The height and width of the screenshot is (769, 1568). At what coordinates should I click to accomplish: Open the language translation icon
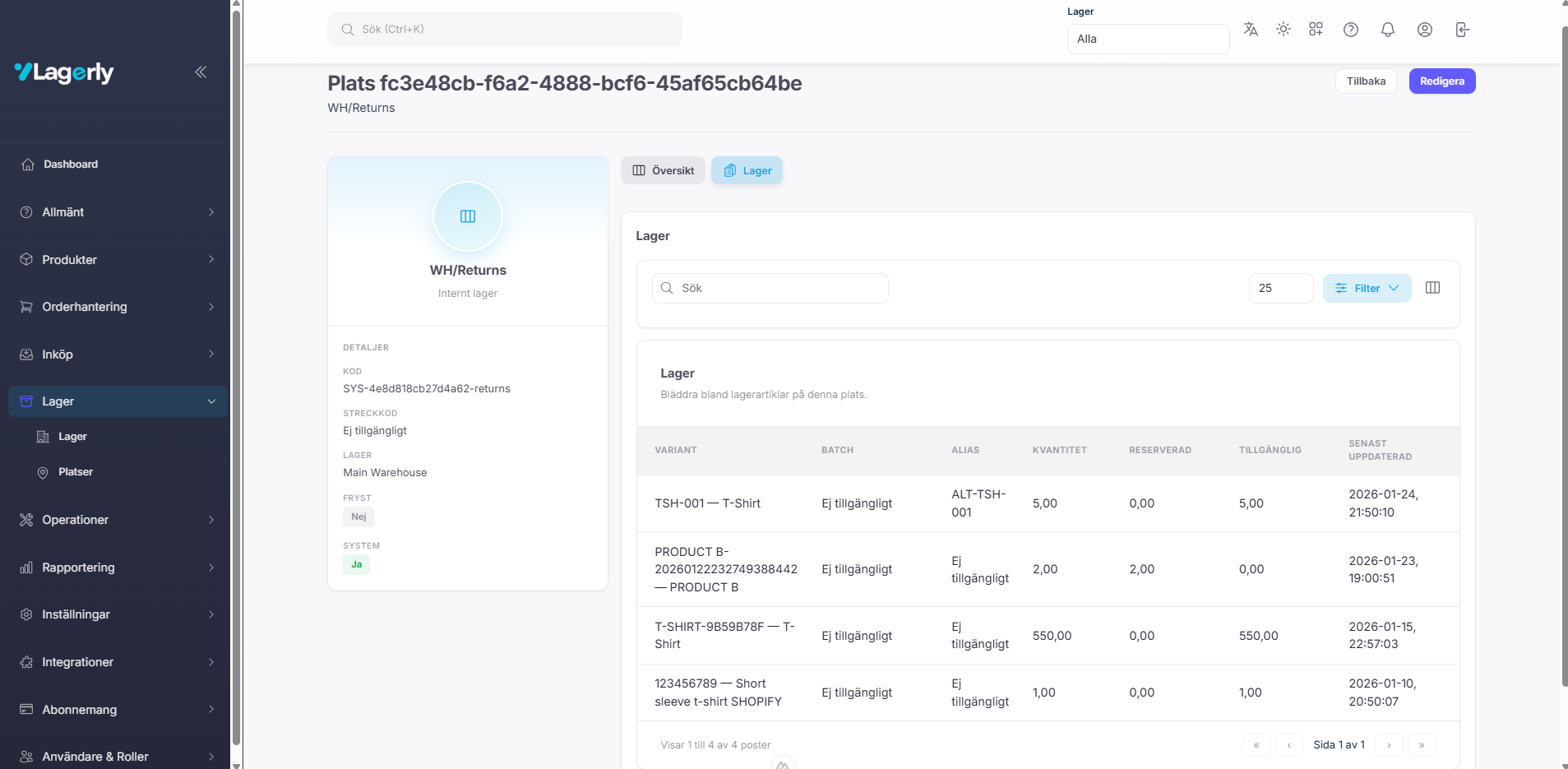1251,30
